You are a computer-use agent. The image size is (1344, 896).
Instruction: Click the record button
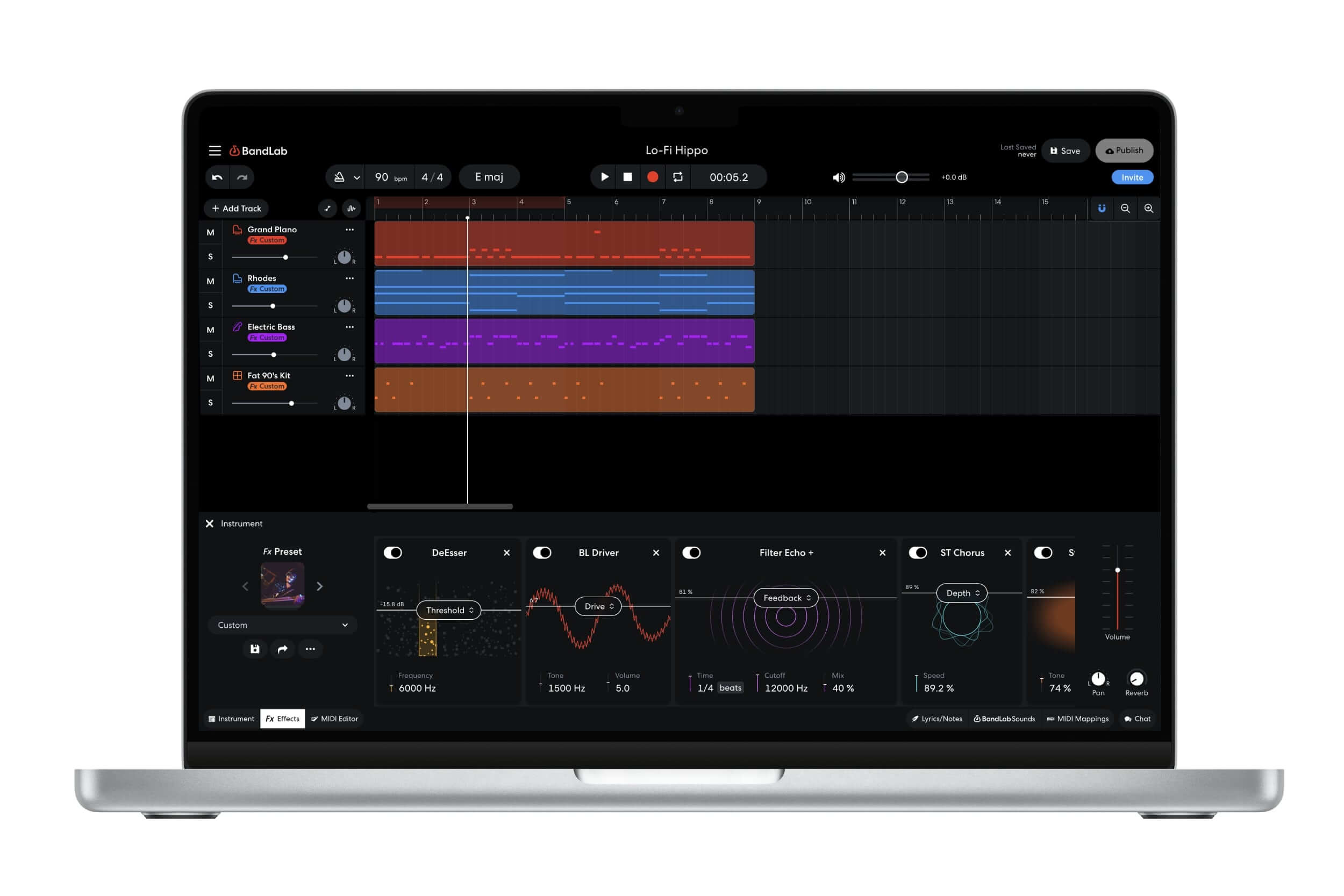click(653, 177)
